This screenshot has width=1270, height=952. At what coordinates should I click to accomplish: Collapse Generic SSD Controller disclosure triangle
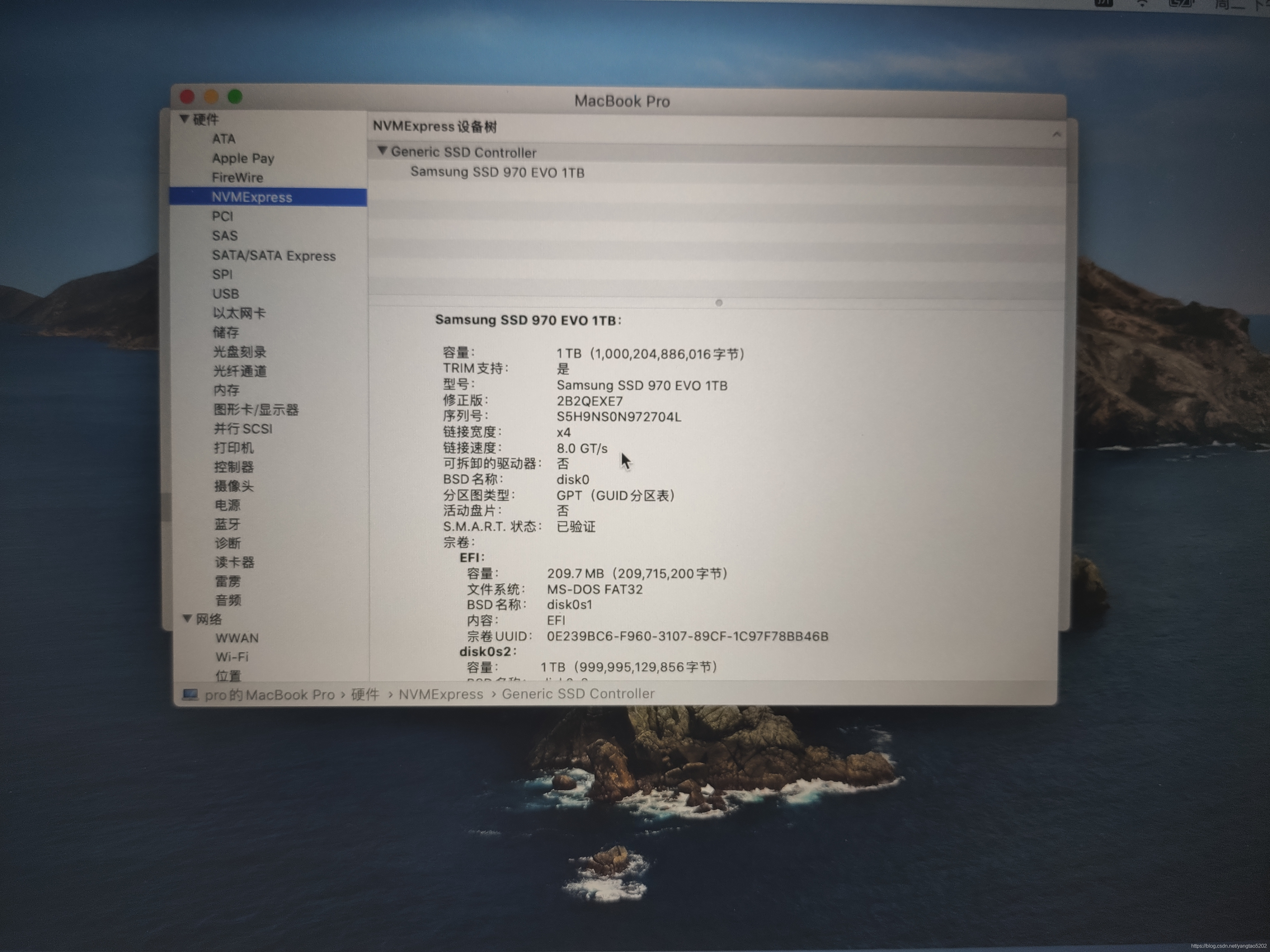[382, 150]
